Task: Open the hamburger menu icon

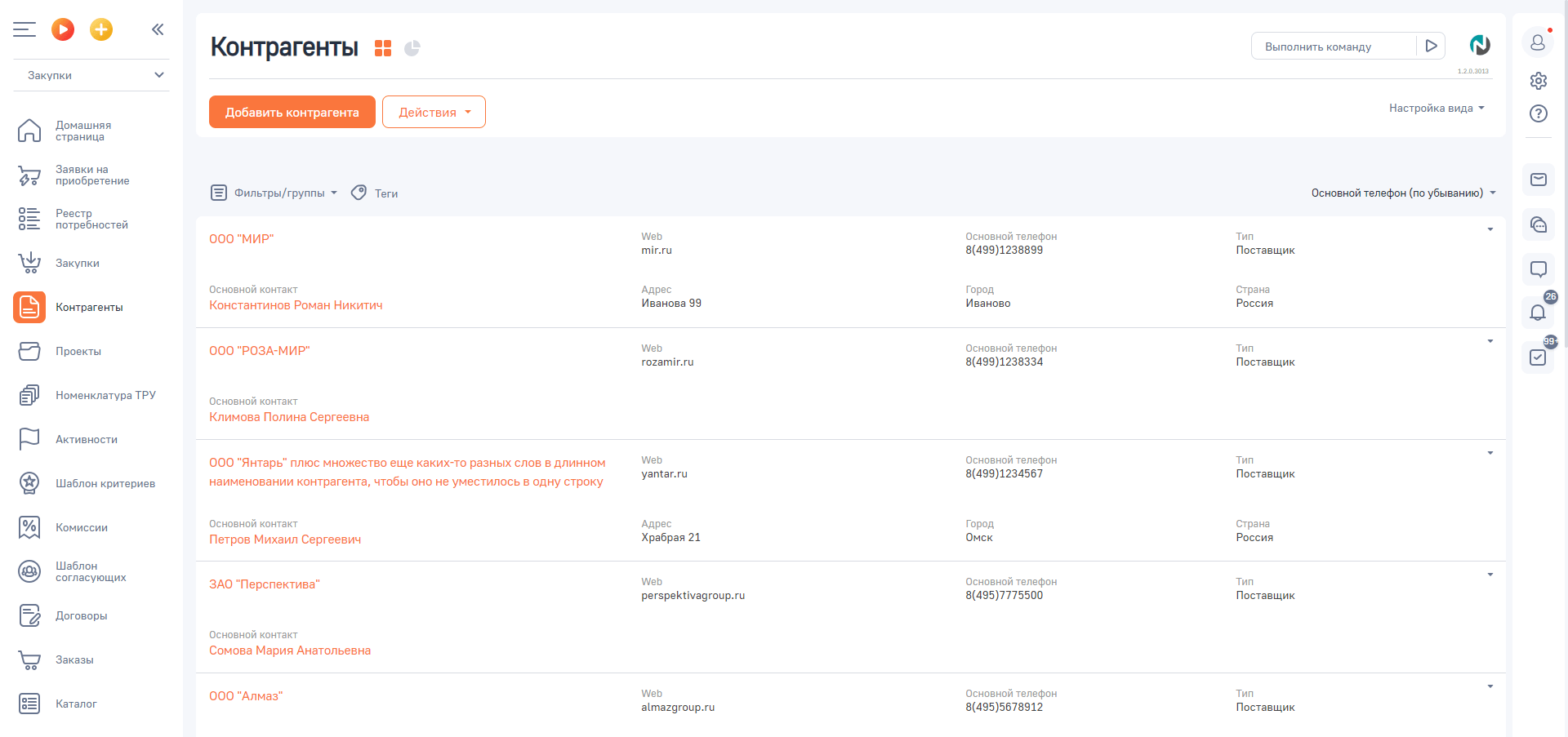Action: (24, 29)
